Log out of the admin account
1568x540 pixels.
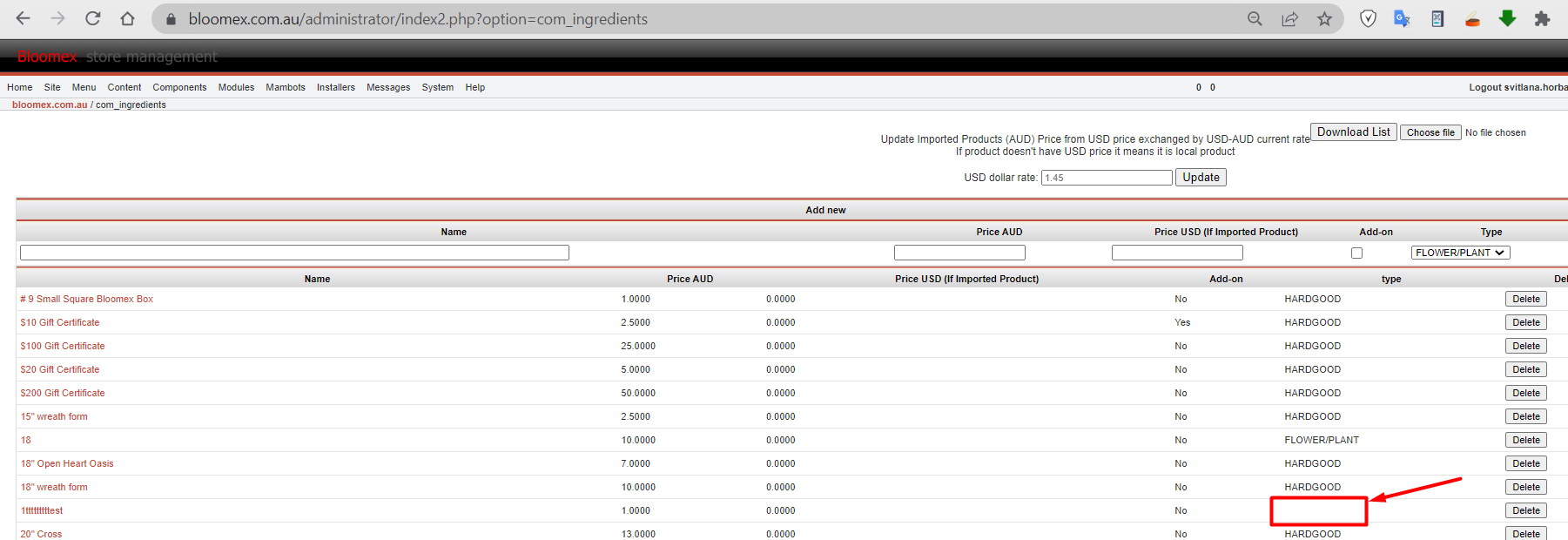(x=1518, y=87)
